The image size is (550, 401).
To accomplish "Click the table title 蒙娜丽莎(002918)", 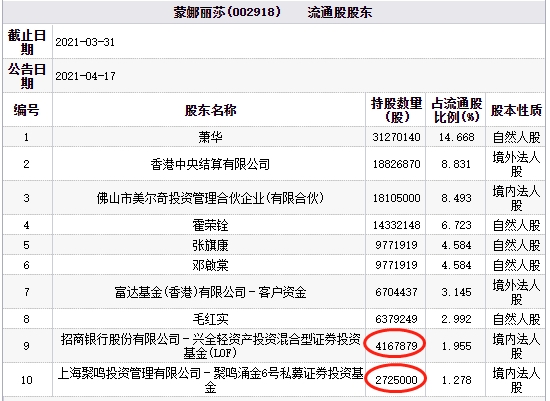I will (227, 12).
